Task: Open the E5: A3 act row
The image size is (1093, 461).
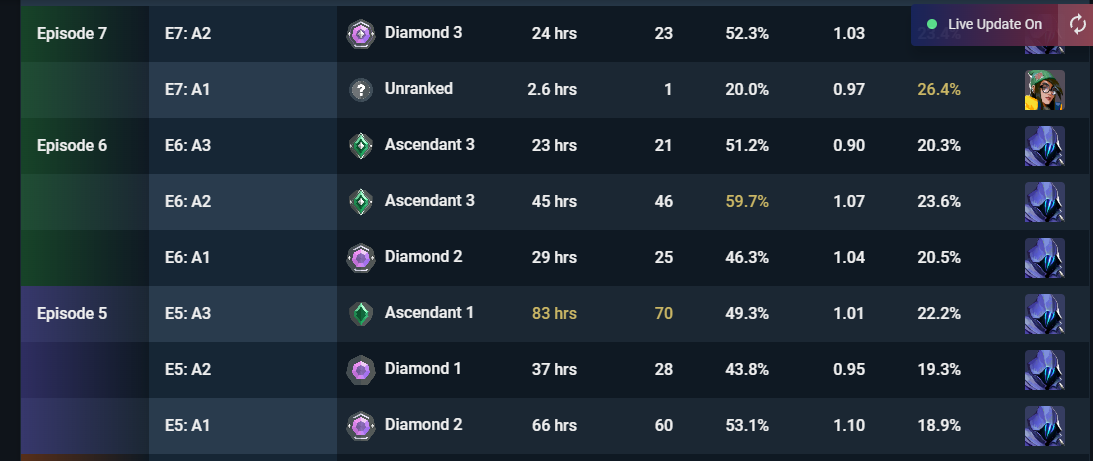Action: [620, 314]
